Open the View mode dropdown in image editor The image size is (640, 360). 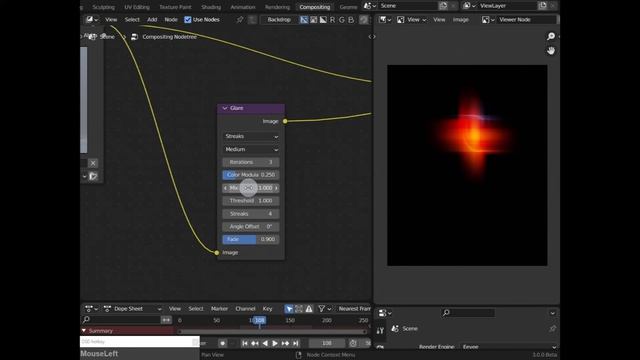tap(412, 20)
